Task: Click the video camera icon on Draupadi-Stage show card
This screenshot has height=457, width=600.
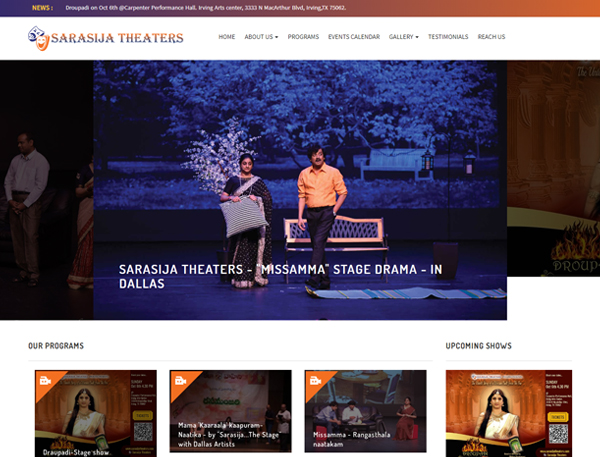Action: point(45,381)
